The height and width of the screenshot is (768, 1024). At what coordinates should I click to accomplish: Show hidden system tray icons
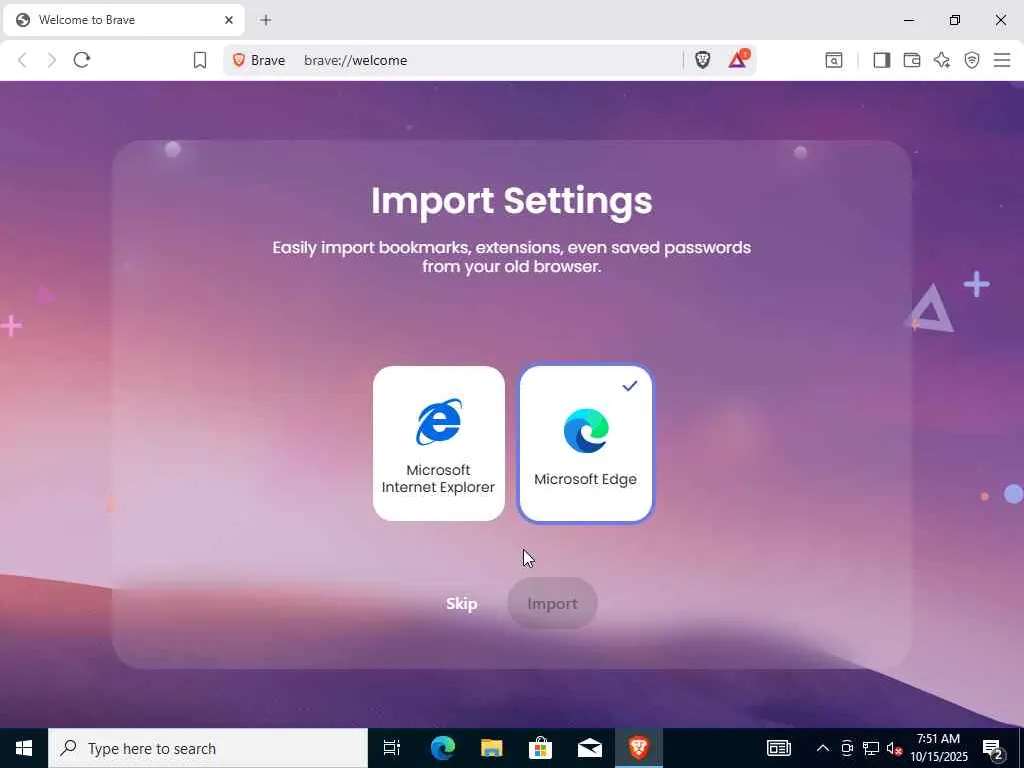tap(823, 748)
